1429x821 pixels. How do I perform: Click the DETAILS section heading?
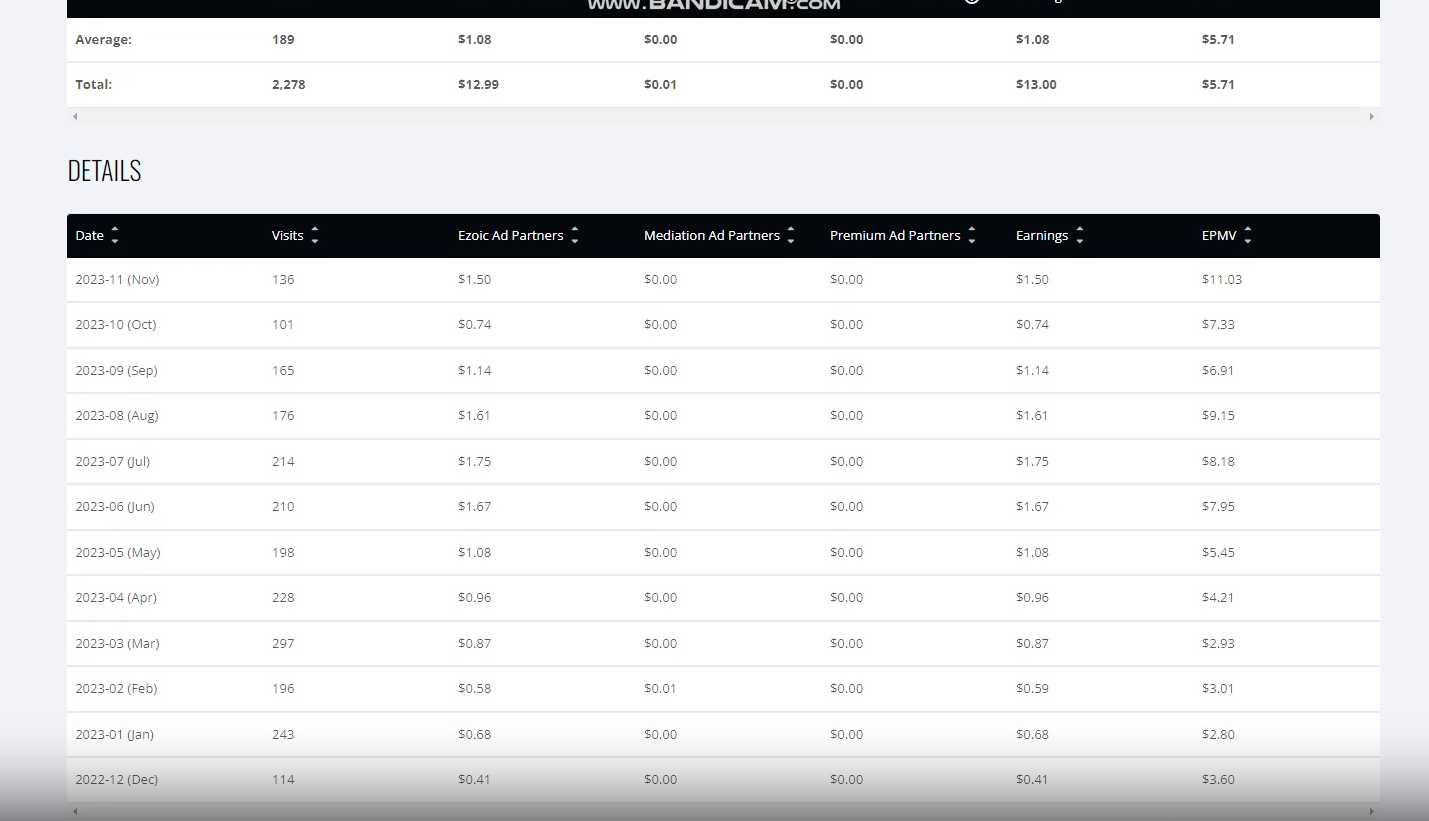(x=104, y=171)
